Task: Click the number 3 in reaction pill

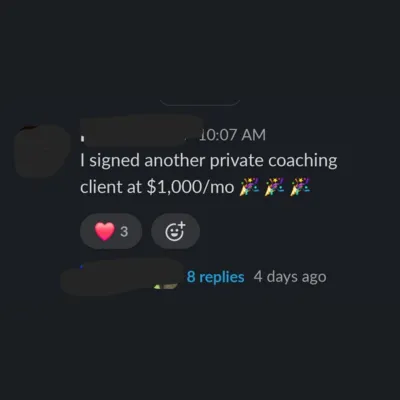Action: [x=124, y=231]
